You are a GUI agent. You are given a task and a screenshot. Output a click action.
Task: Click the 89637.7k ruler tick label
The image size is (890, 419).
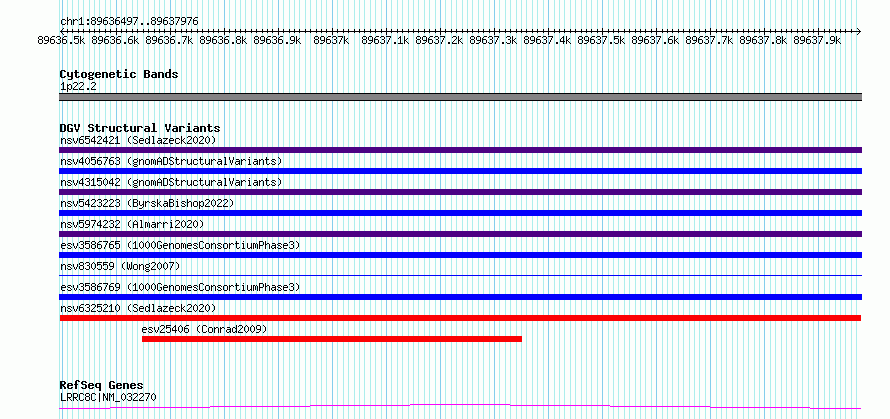pos(709,40)
